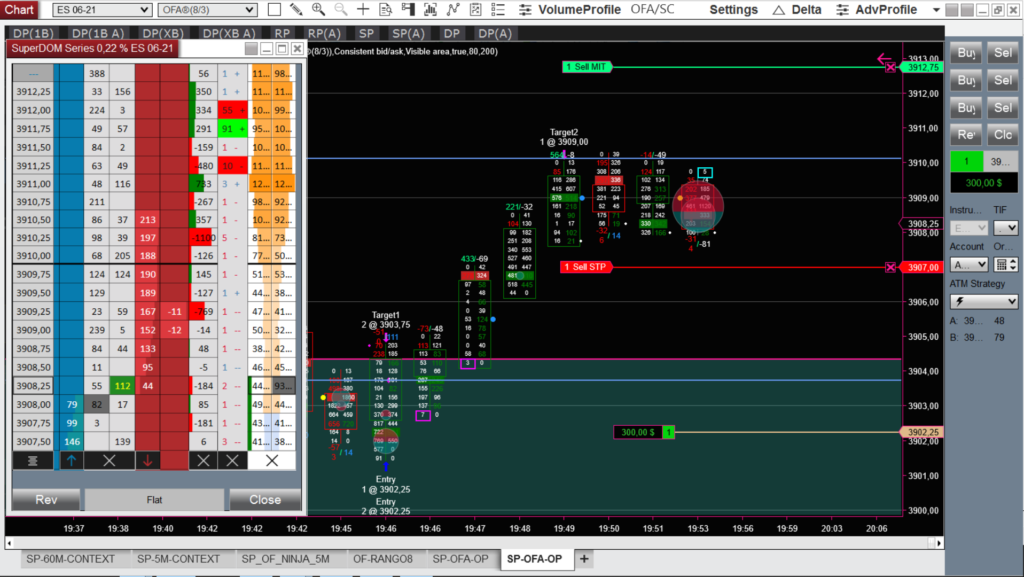This screenshot has height=577, width=1024.
Task: Click the zoom in magnifier
Action: pos(318,10)
